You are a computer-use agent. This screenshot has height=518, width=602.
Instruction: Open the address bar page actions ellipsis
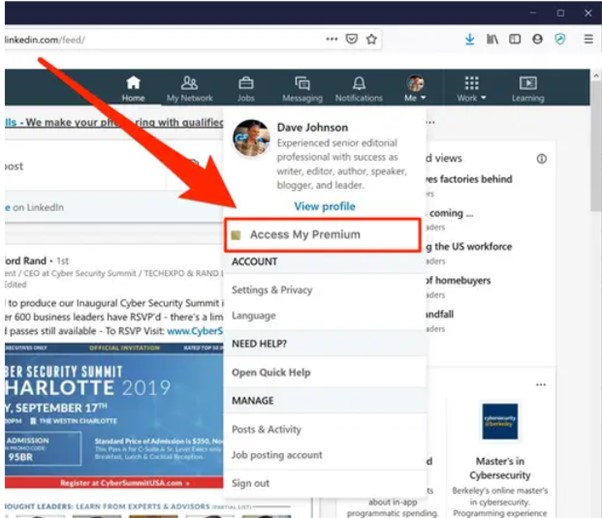tap(331, 40)
